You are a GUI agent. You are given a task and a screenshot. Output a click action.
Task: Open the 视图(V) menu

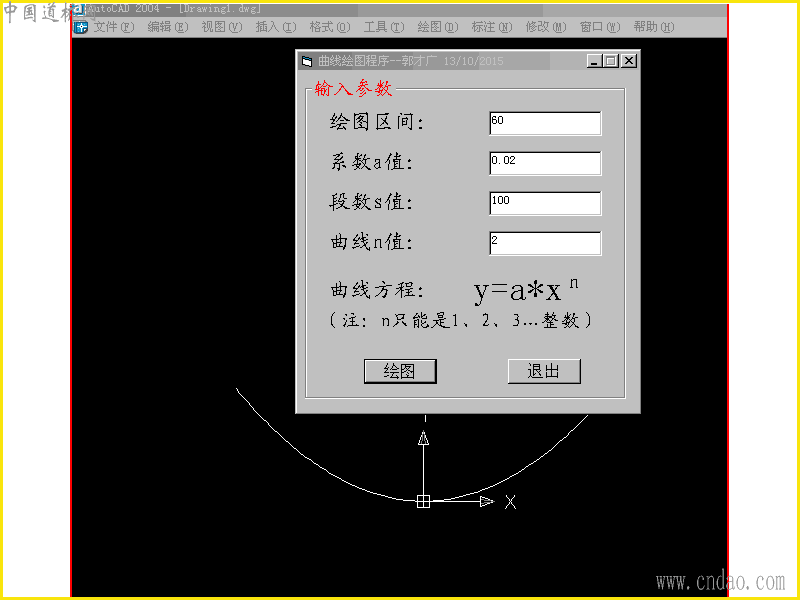coord(222,27)
